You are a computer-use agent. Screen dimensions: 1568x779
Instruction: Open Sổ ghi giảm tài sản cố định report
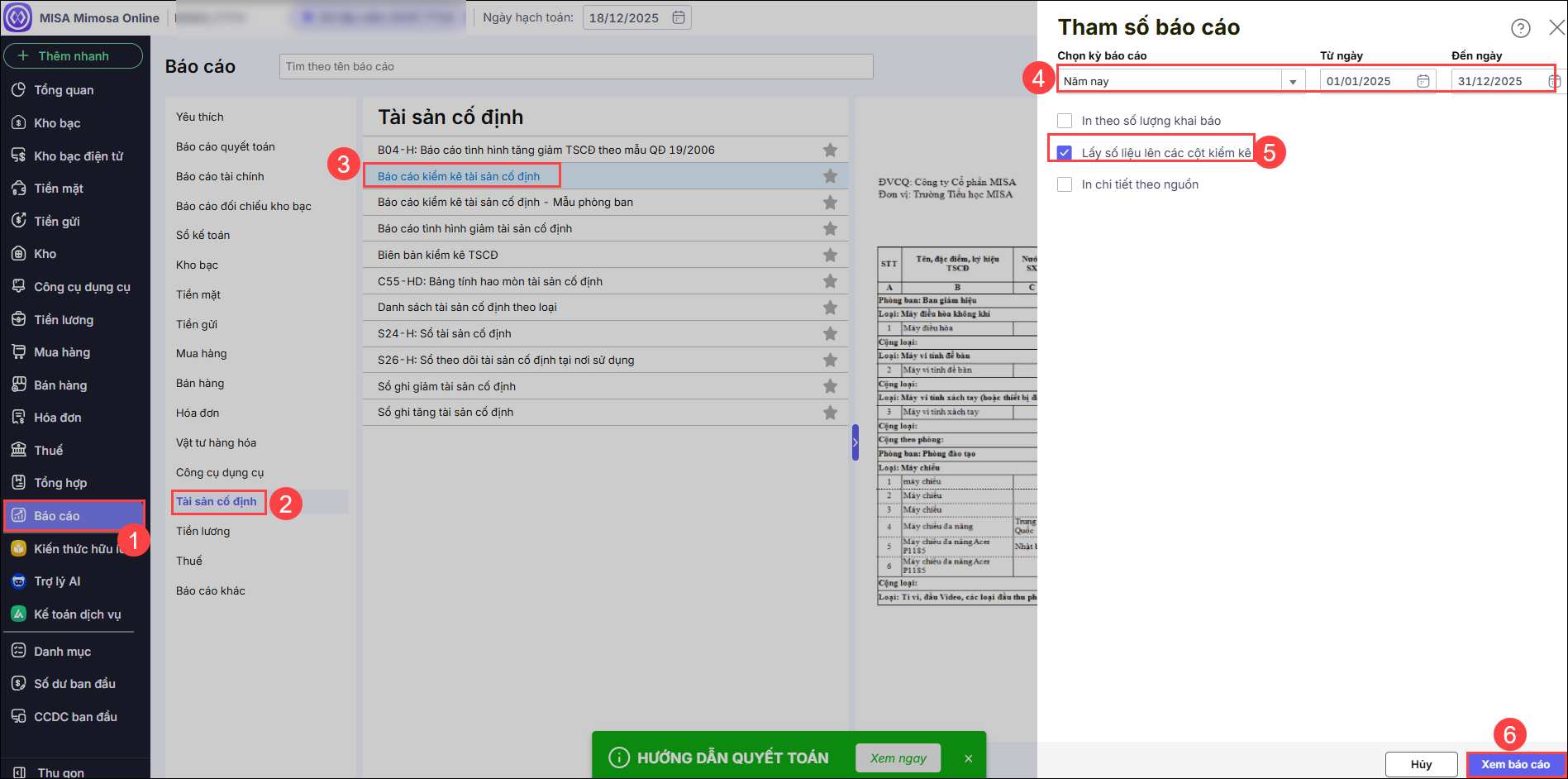446,386
